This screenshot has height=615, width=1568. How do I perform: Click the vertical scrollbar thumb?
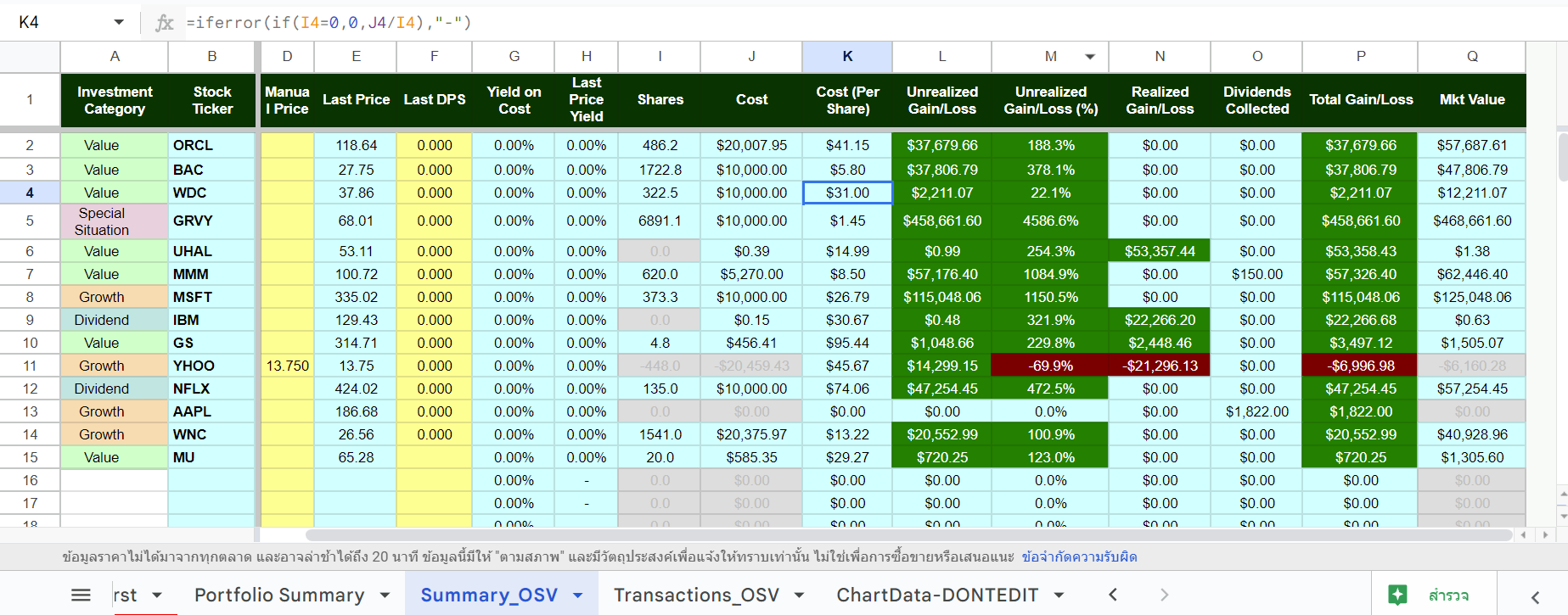tap(1562, 157)
